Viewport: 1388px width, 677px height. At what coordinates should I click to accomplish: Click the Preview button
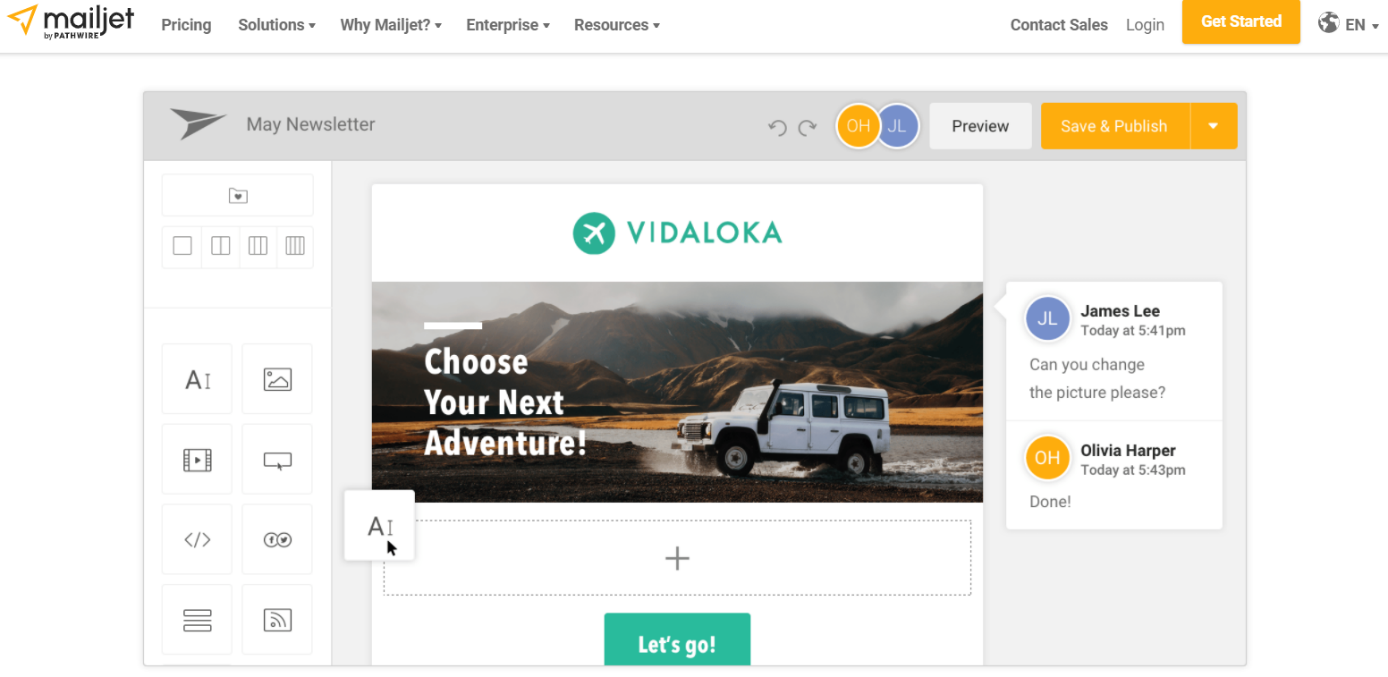980,126
